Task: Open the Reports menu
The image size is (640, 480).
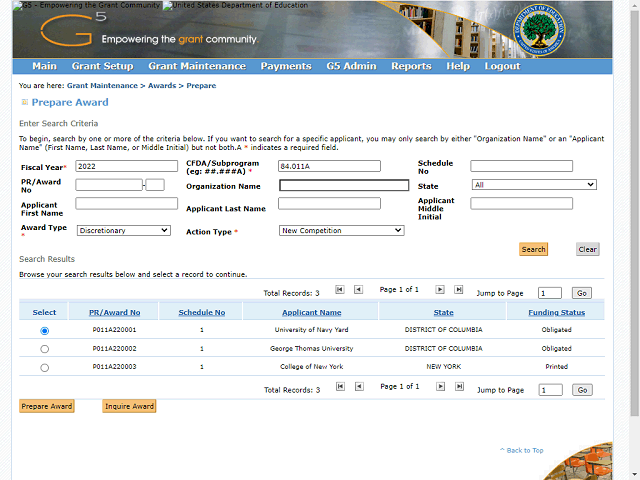Action: (411, 66)
